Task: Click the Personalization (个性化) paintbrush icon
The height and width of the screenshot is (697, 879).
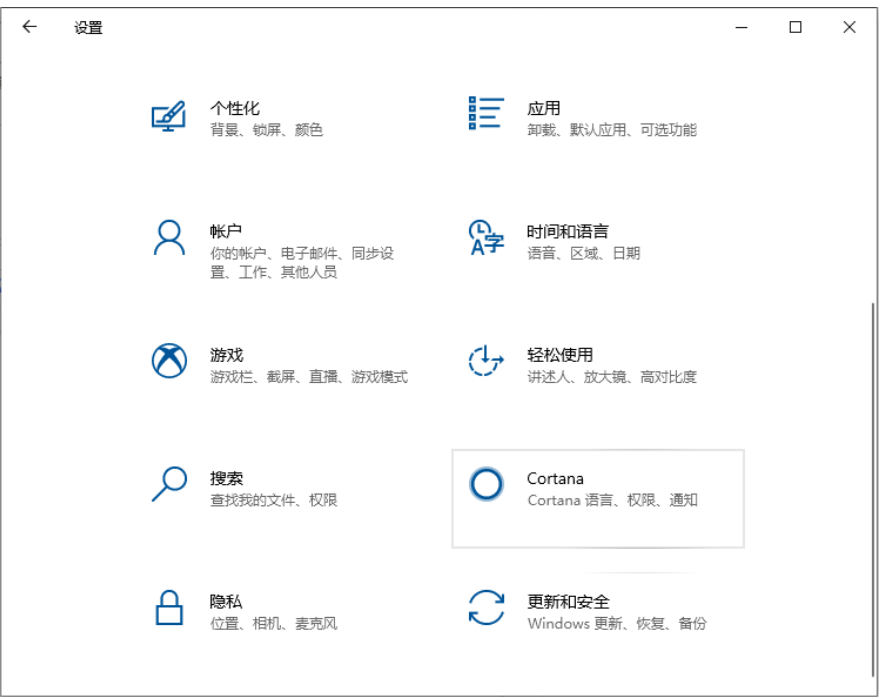Action: (169, 116)
